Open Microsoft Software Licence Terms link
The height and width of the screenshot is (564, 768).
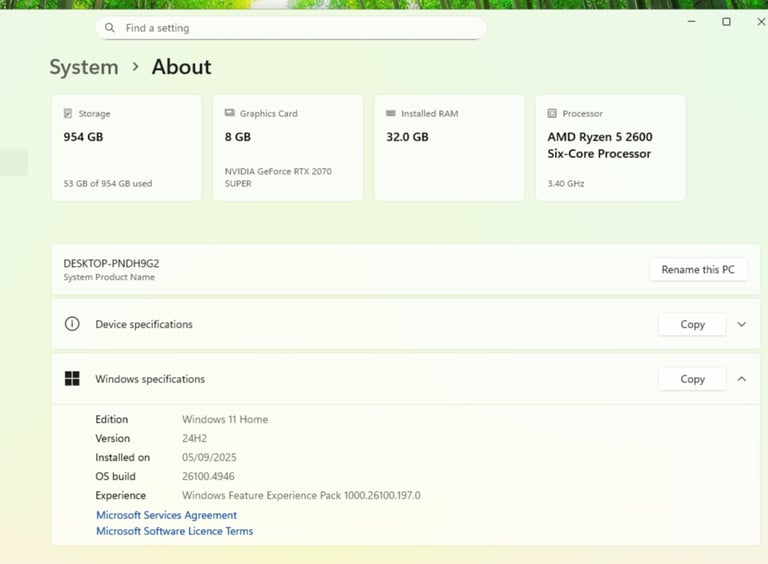click(x=174, y=531)
